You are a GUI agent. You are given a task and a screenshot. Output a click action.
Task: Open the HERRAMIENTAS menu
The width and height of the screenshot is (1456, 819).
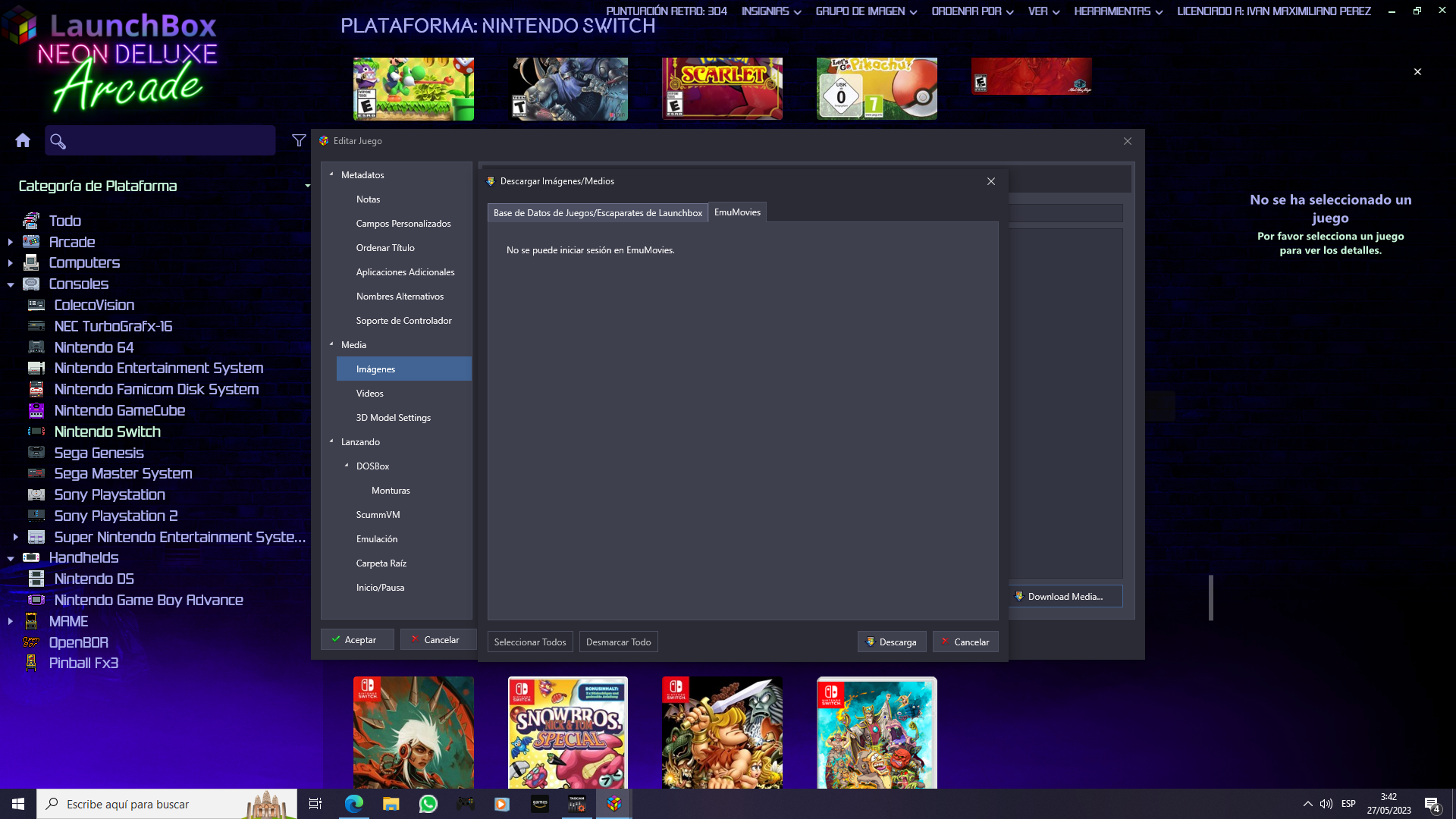tap(1118, 11)
